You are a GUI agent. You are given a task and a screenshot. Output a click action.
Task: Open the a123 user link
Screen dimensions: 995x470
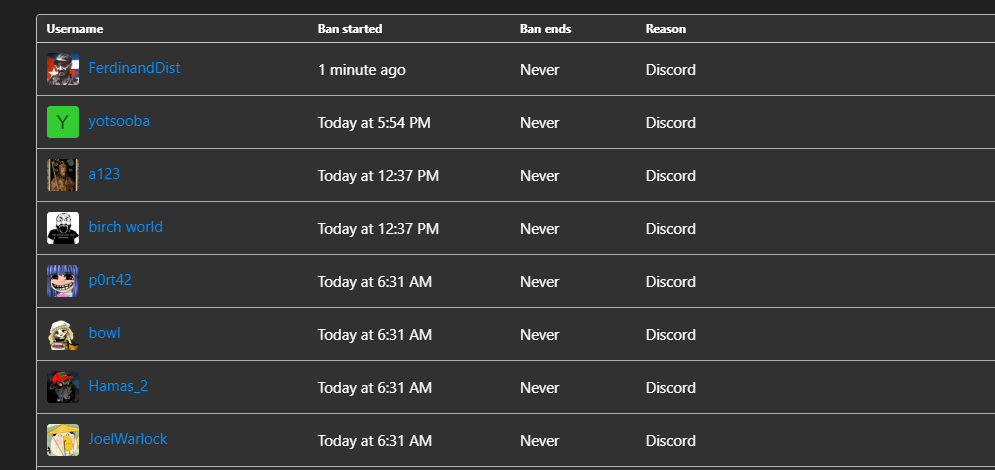click(x=104, y=174)
